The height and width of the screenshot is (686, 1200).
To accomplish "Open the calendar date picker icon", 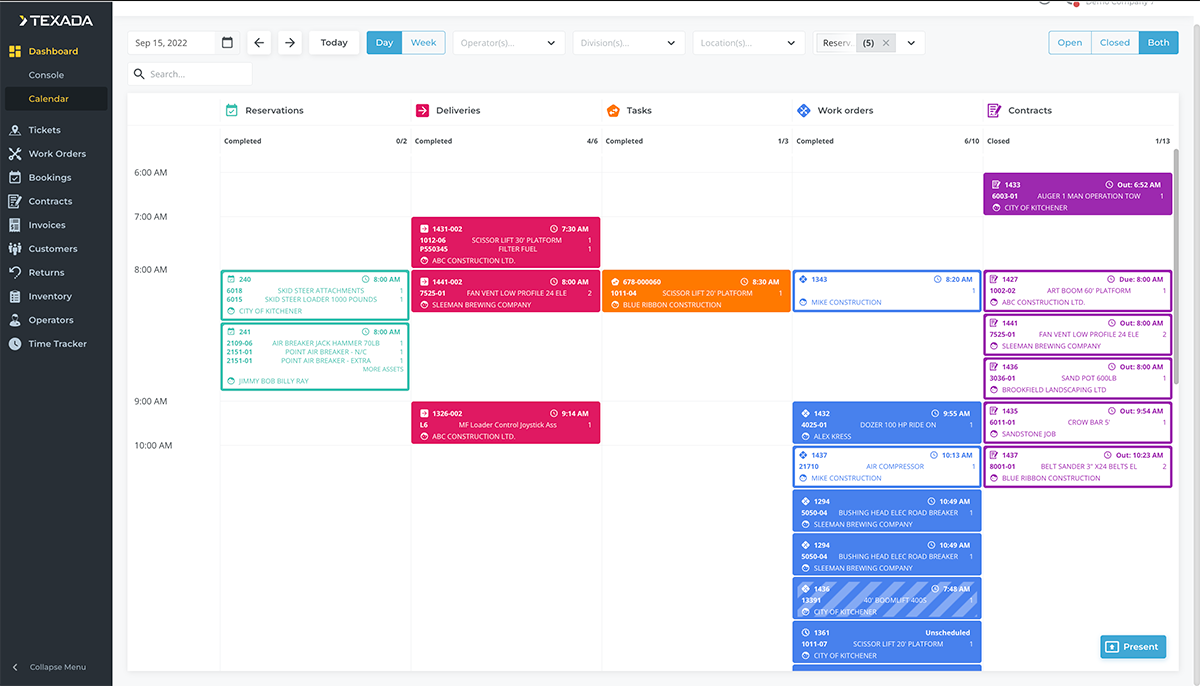I will point(227,43).
